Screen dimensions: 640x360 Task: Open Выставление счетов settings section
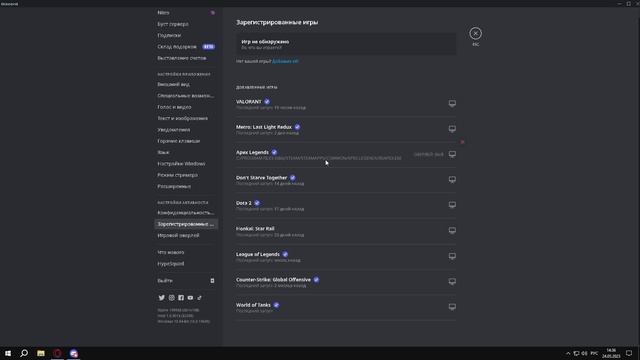186,58
